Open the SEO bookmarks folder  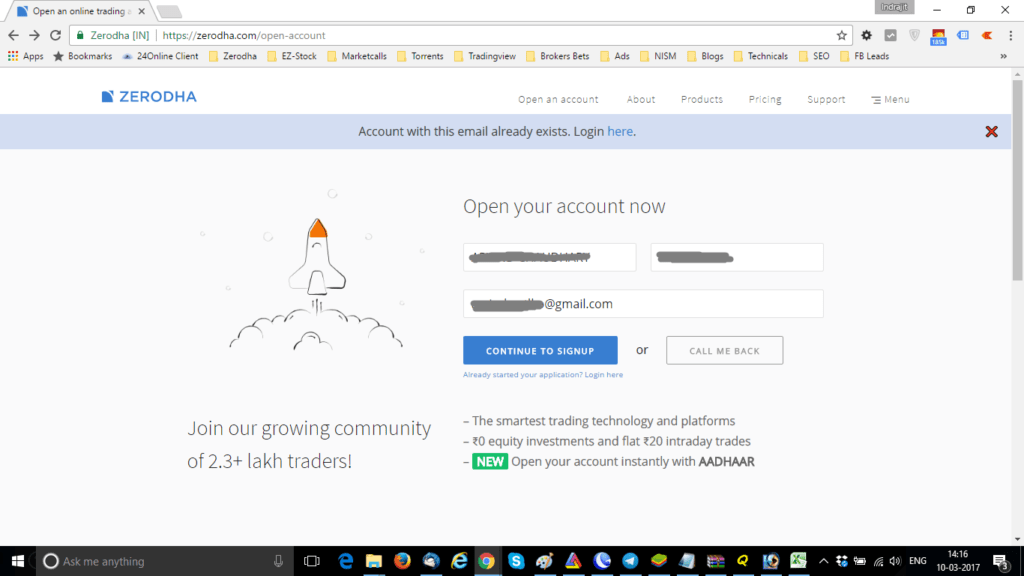point(814,56)
